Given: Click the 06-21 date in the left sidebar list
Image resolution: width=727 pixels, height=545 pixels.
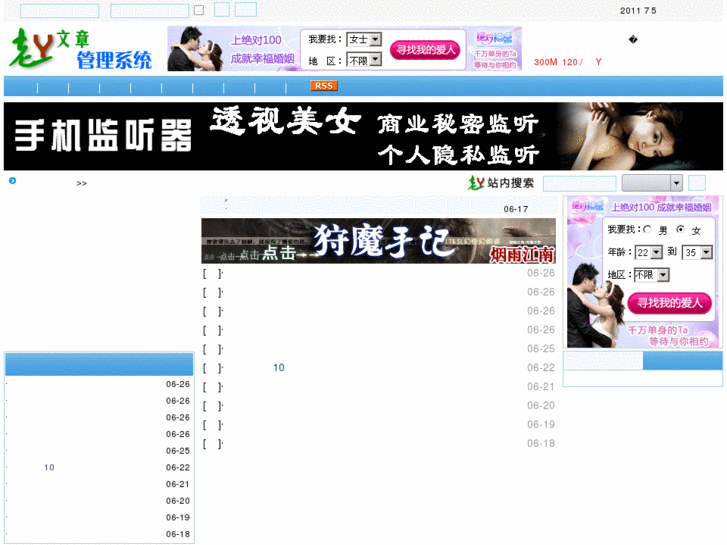Looking at the screenshot, I should click(178, 484).
